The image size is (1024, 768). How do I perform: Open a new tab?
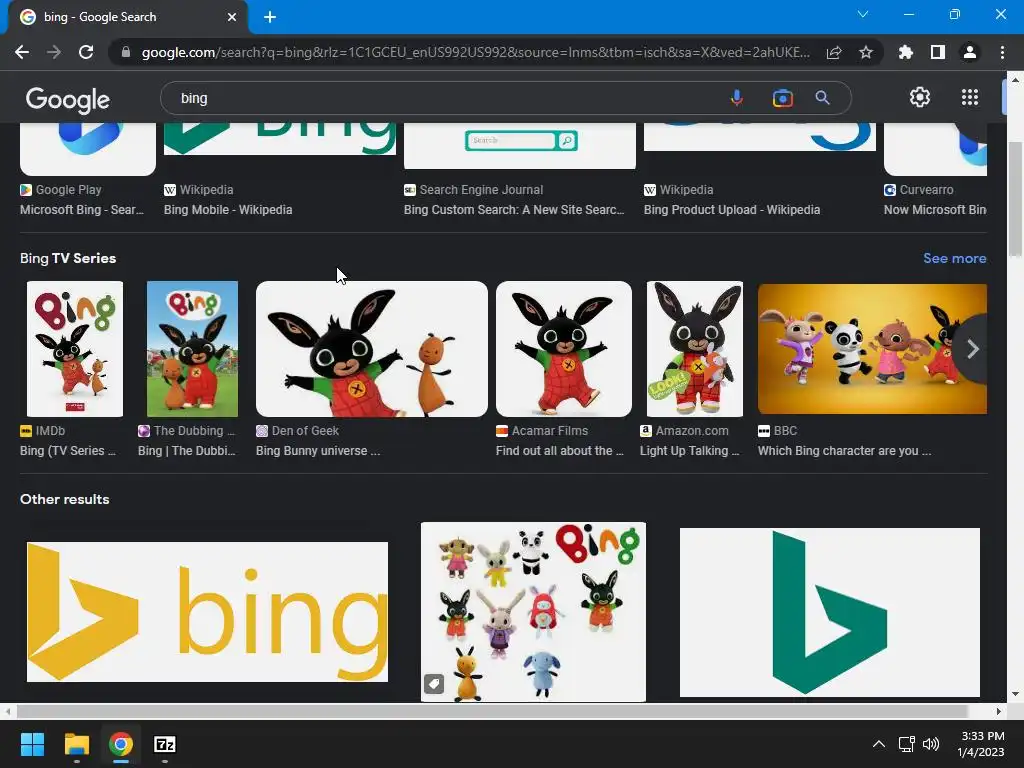270,17
